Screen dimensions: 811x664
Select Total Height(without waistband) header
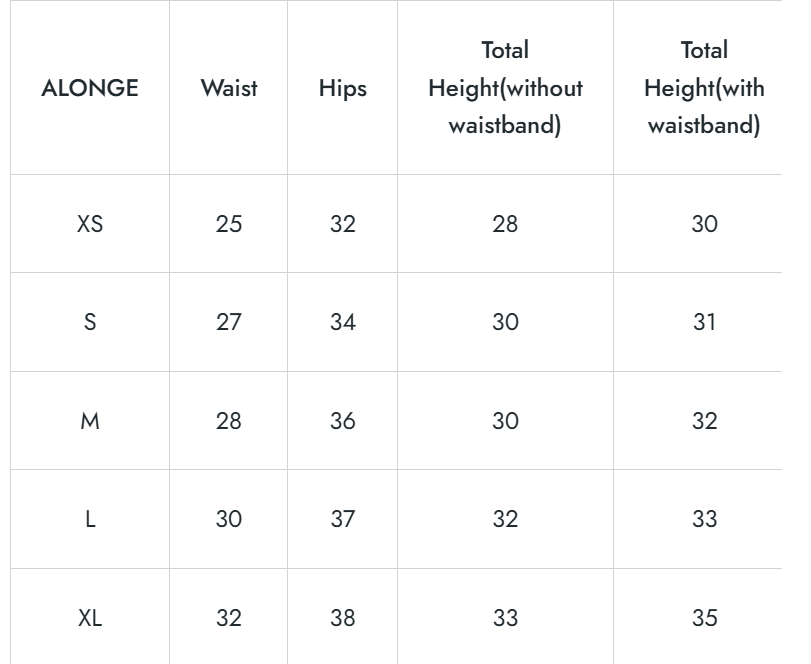coord(505,88)
